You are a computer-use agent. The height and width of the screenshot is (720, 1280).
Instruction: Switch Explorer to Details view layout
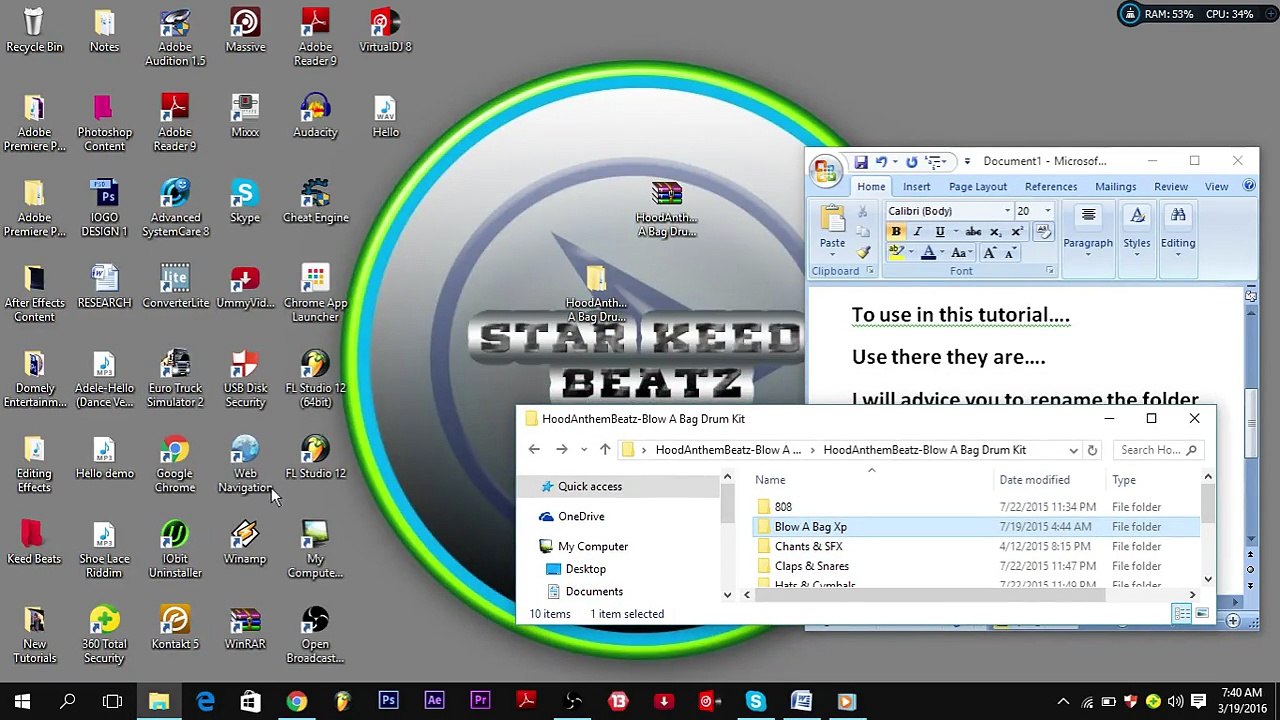1182,614
